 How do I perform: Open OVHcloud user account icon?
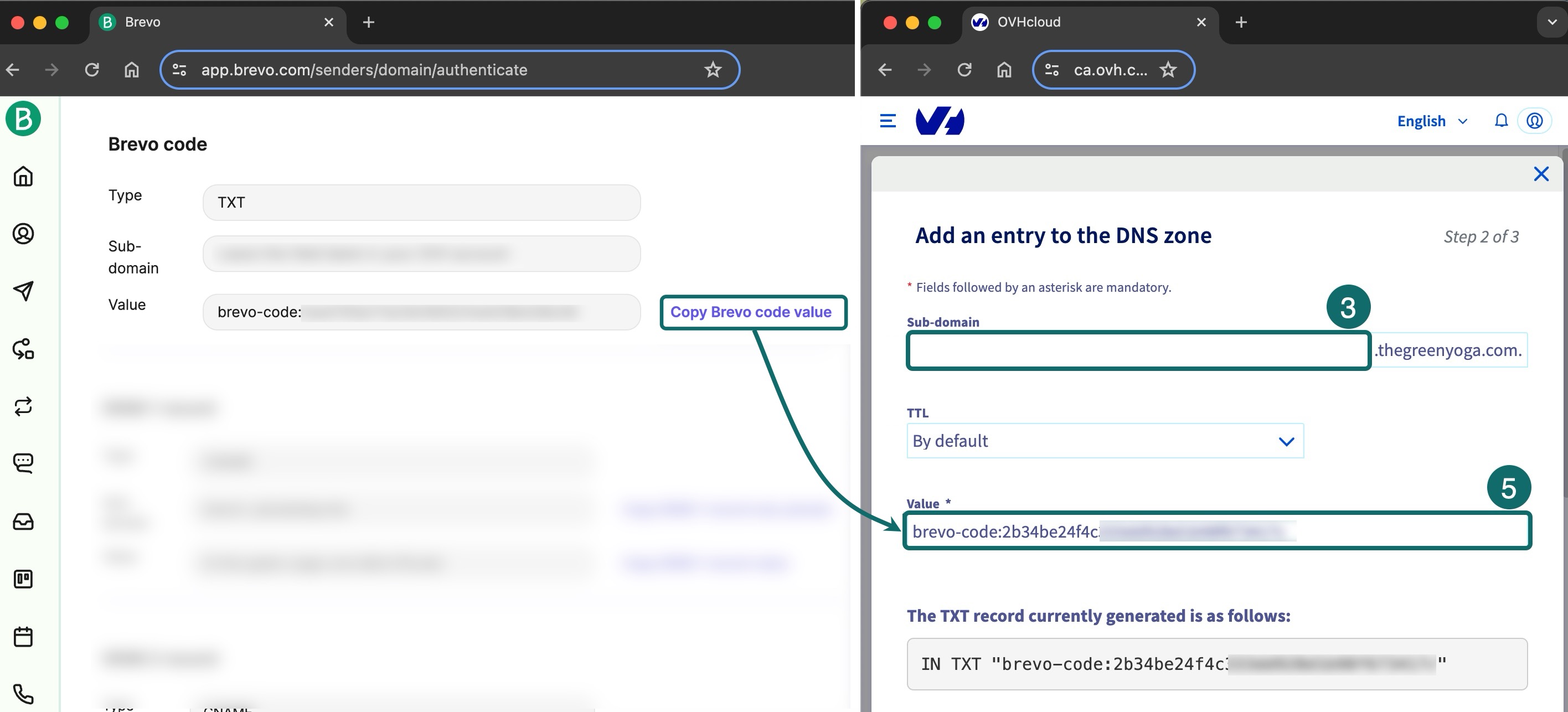(x=1535, y=121)
